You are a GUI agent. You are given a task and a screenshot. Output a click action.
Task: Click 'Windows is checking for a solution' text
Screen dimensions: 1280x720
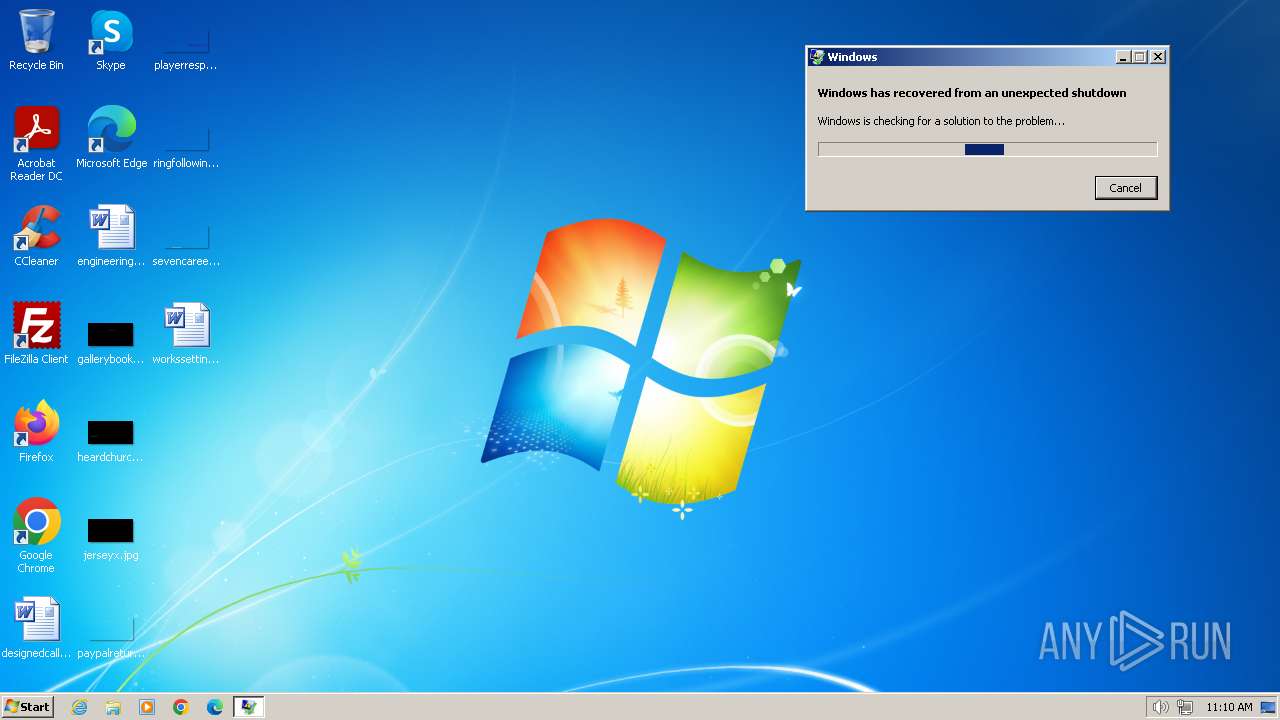[x=941, y=121]
